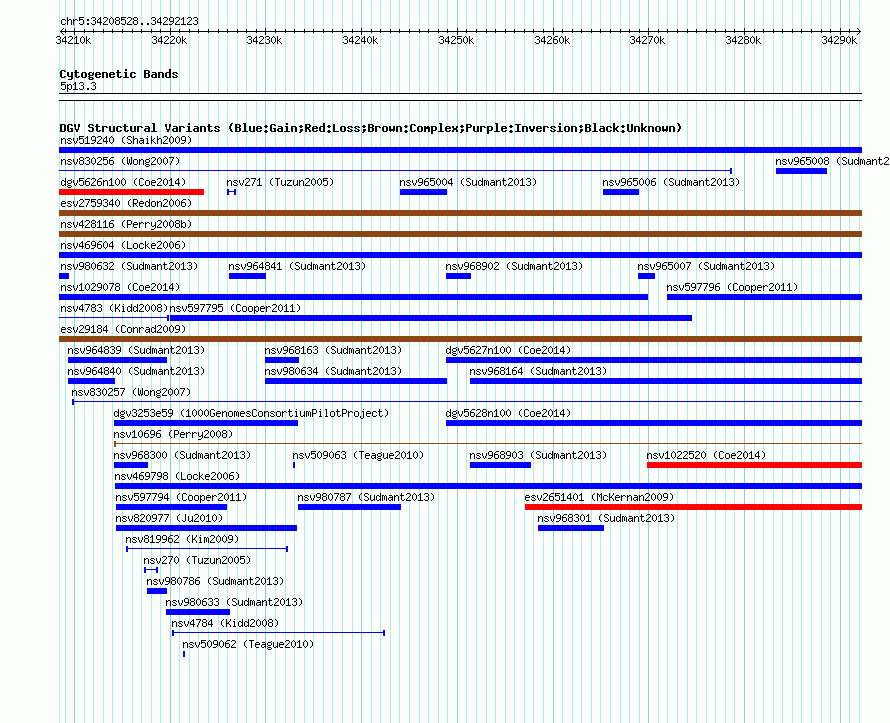Open nsv980632 (Sudmant2013) label
Image resolution: width=890 pixels, height=723 pixels.
click(x=129, y=266)
